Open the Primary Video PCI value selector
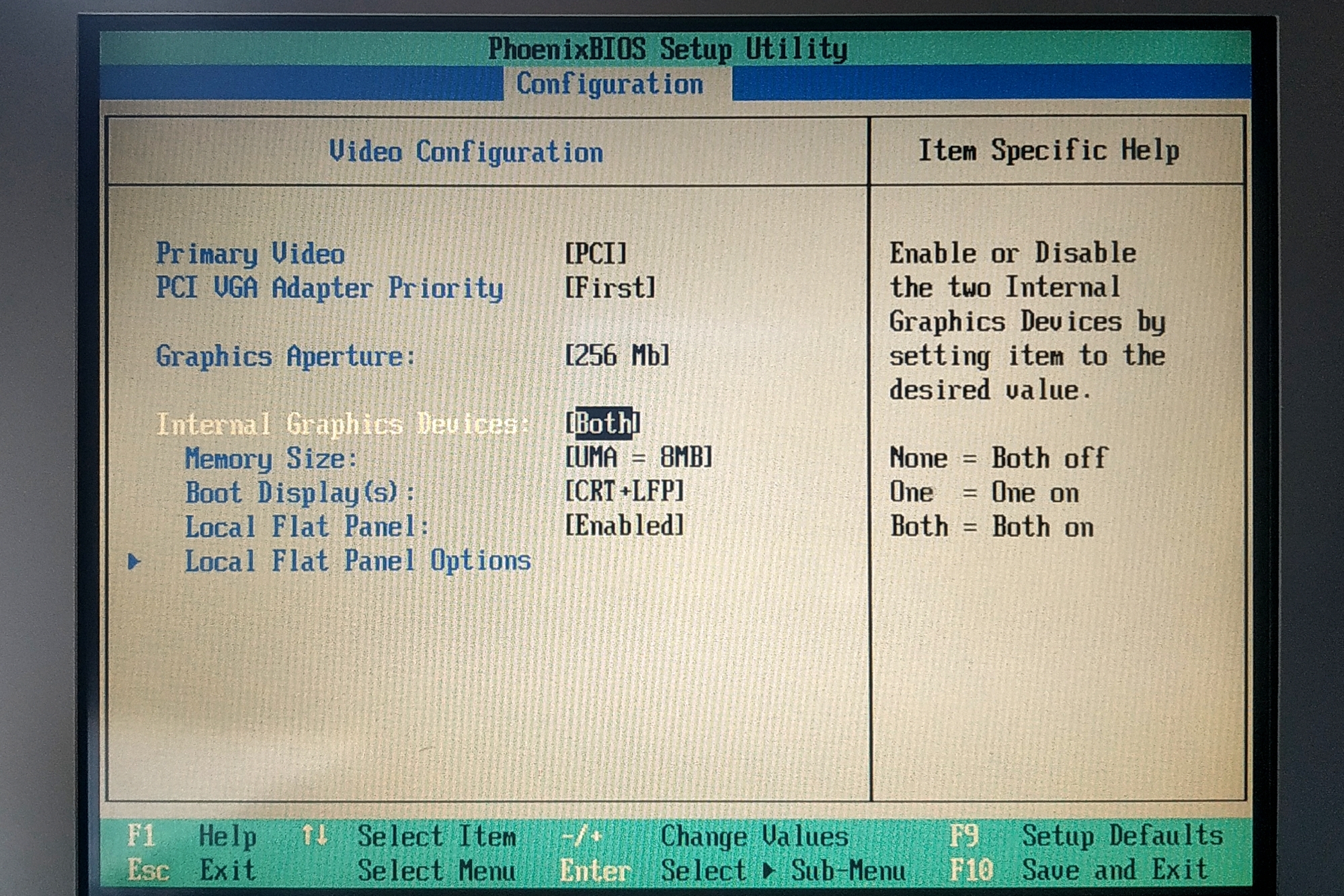 pos(596,253)
